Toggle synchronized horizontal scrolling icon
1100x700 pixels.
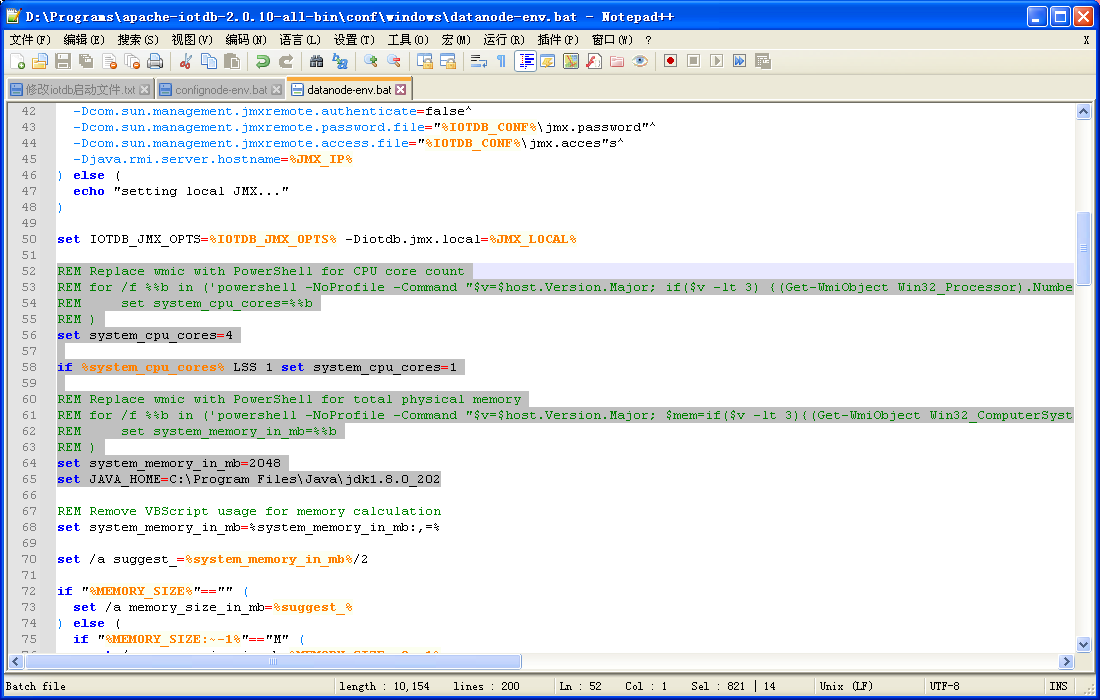(448, 62)
